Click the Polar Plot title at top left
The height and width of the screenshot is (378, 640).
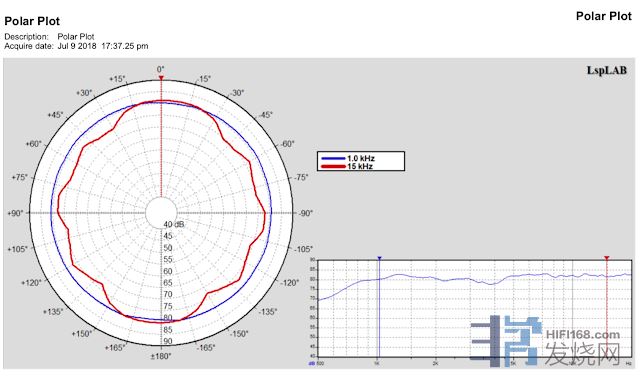(x=32, y=21)
